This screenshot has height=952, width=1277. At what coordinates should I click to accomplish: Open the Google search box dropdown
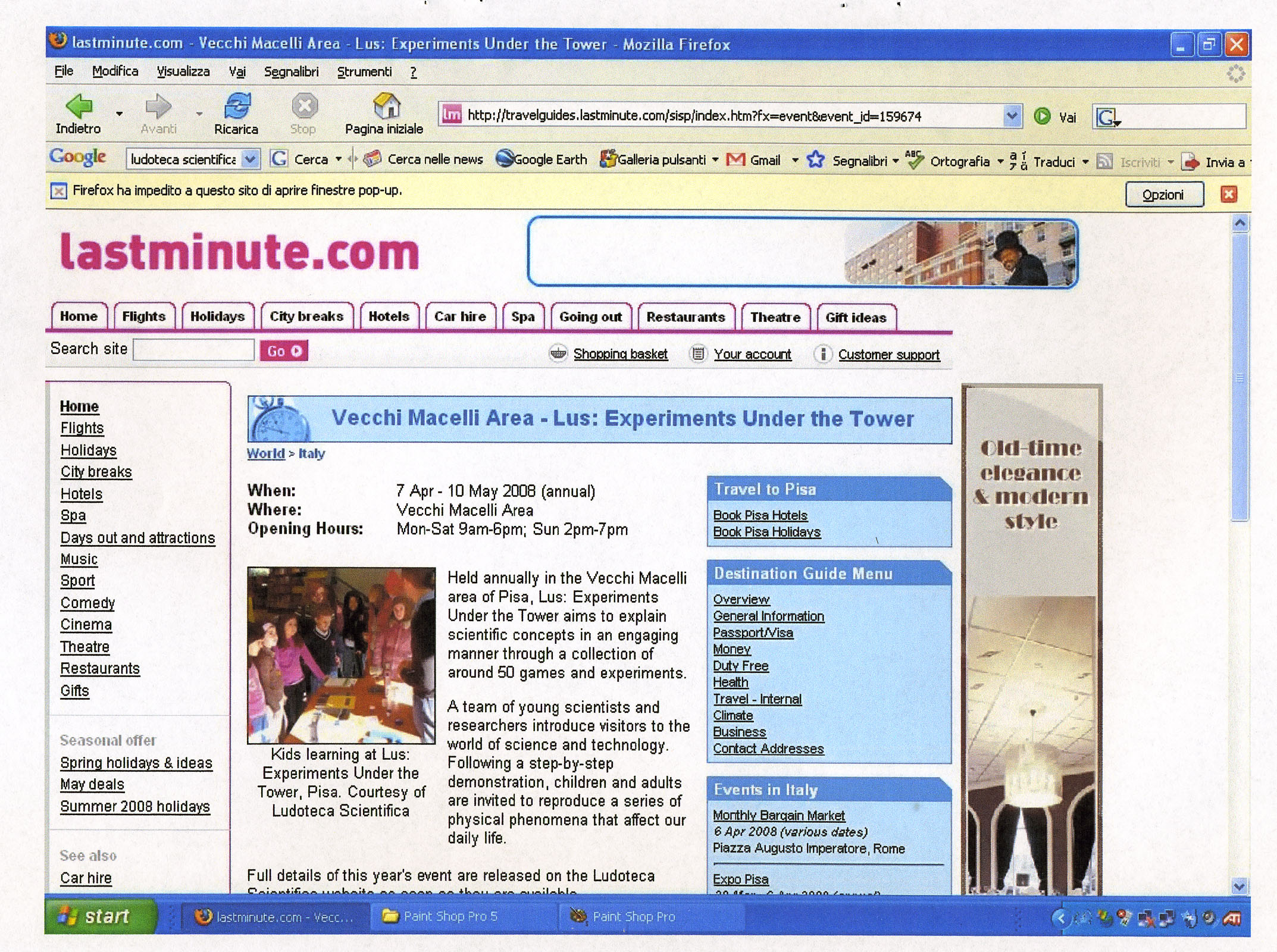coord(251,159)
